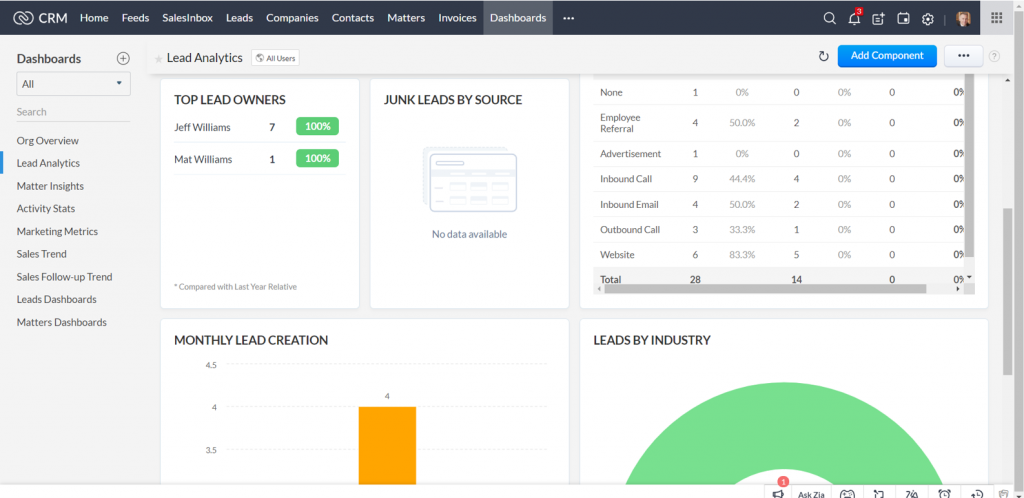
Task: Open the calendar icon in header
Action: click(903, 18)
